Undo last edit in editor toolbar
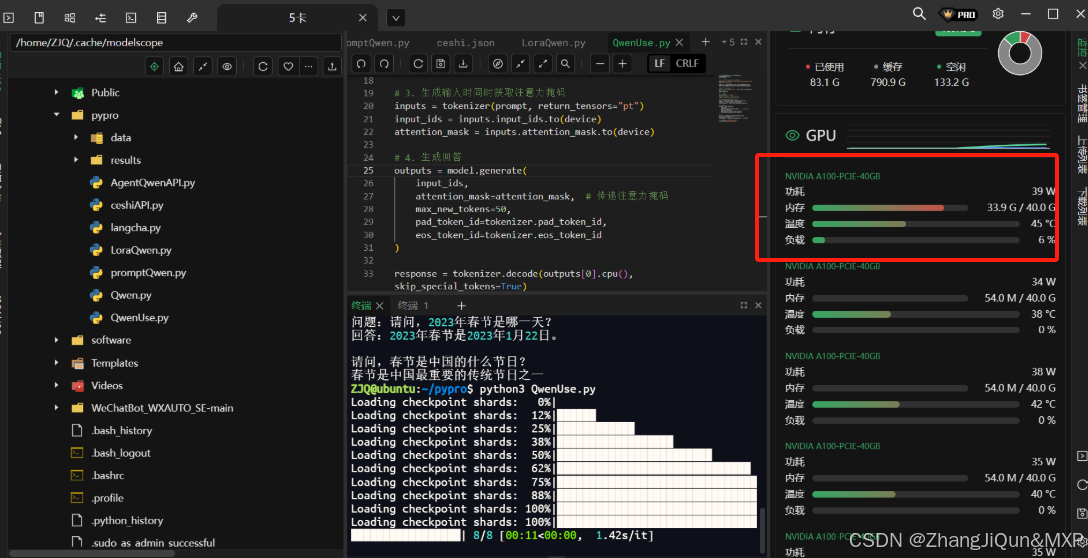 [x=361, y=64]
